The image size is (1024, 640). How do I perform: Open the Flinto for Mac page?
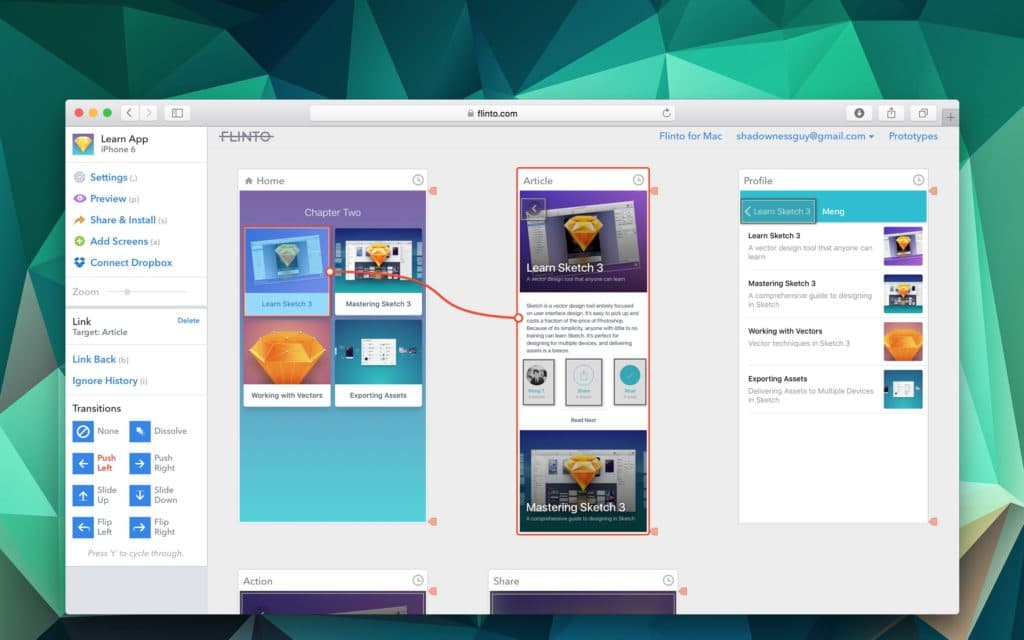pyautogui.click(x=690, y=136)
